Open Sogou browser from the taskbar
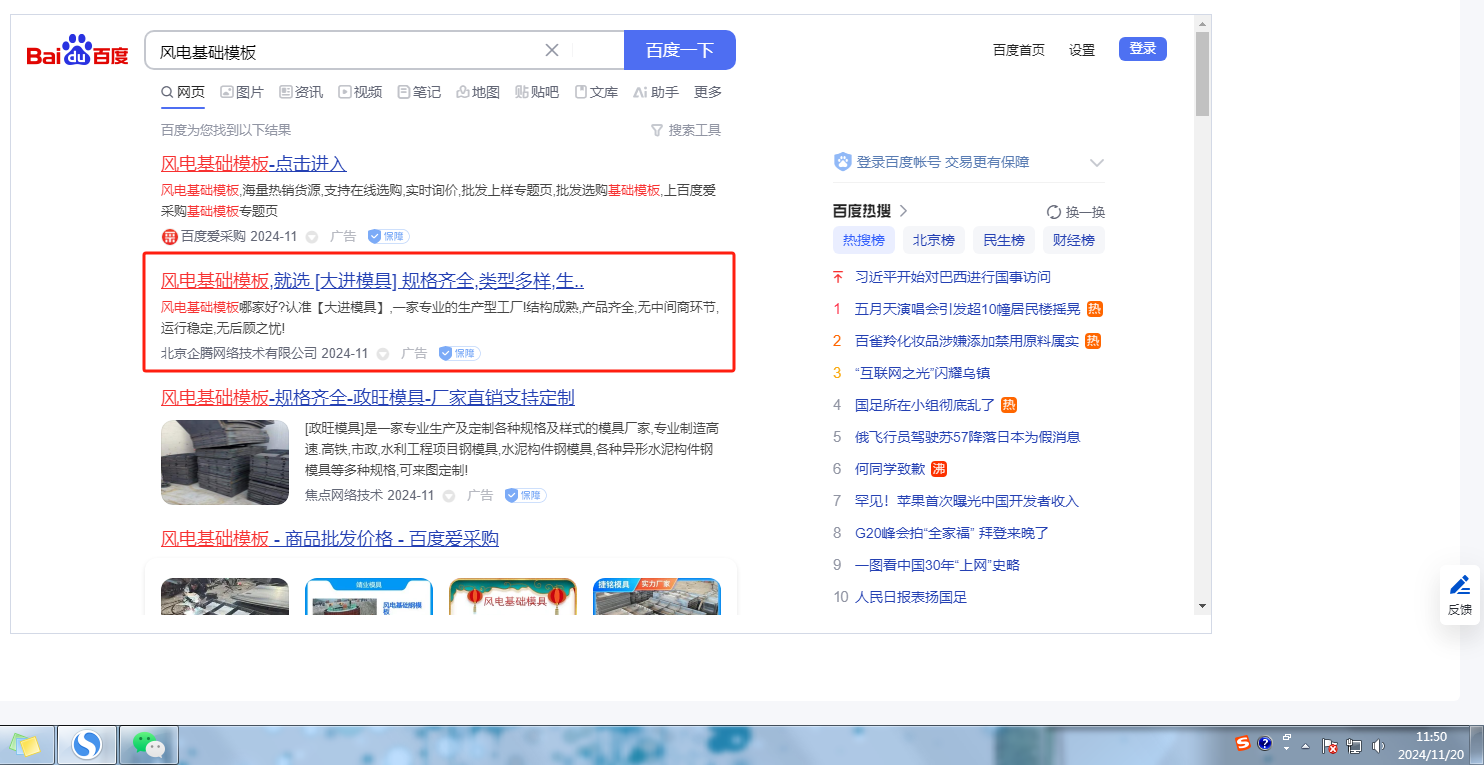This screenshot has width=1484, height=765. pyautogui.click(x=87, y=745)
